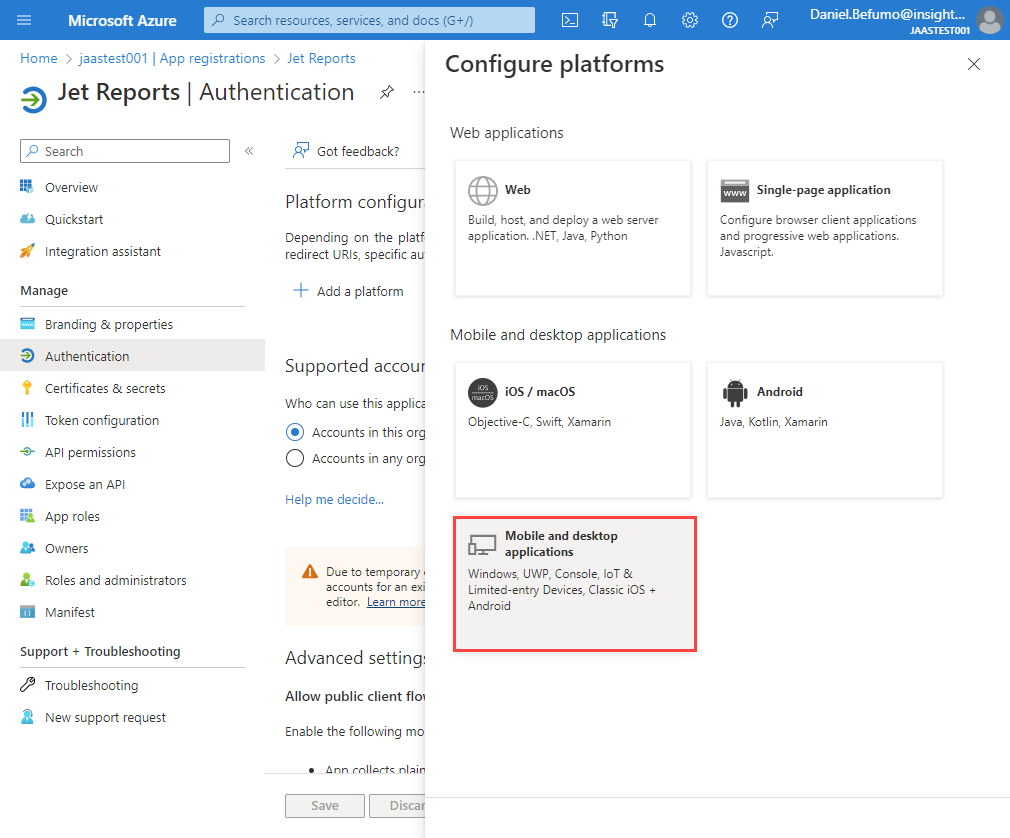Open the New support request icon
Screen dimensions: 1010x838
tap(27, 717)
